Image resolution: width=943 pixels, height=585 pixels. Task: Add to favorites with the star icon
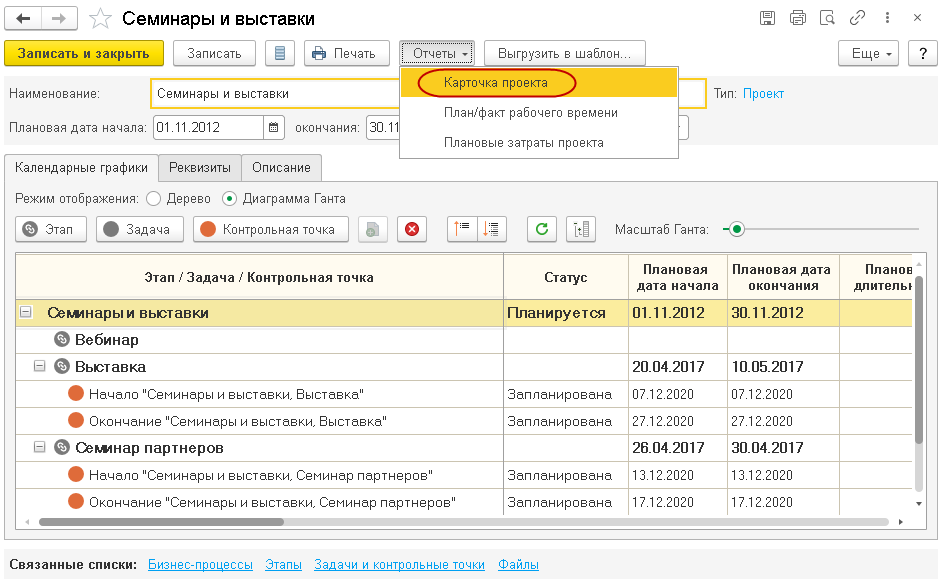click(x=100, y=19)
